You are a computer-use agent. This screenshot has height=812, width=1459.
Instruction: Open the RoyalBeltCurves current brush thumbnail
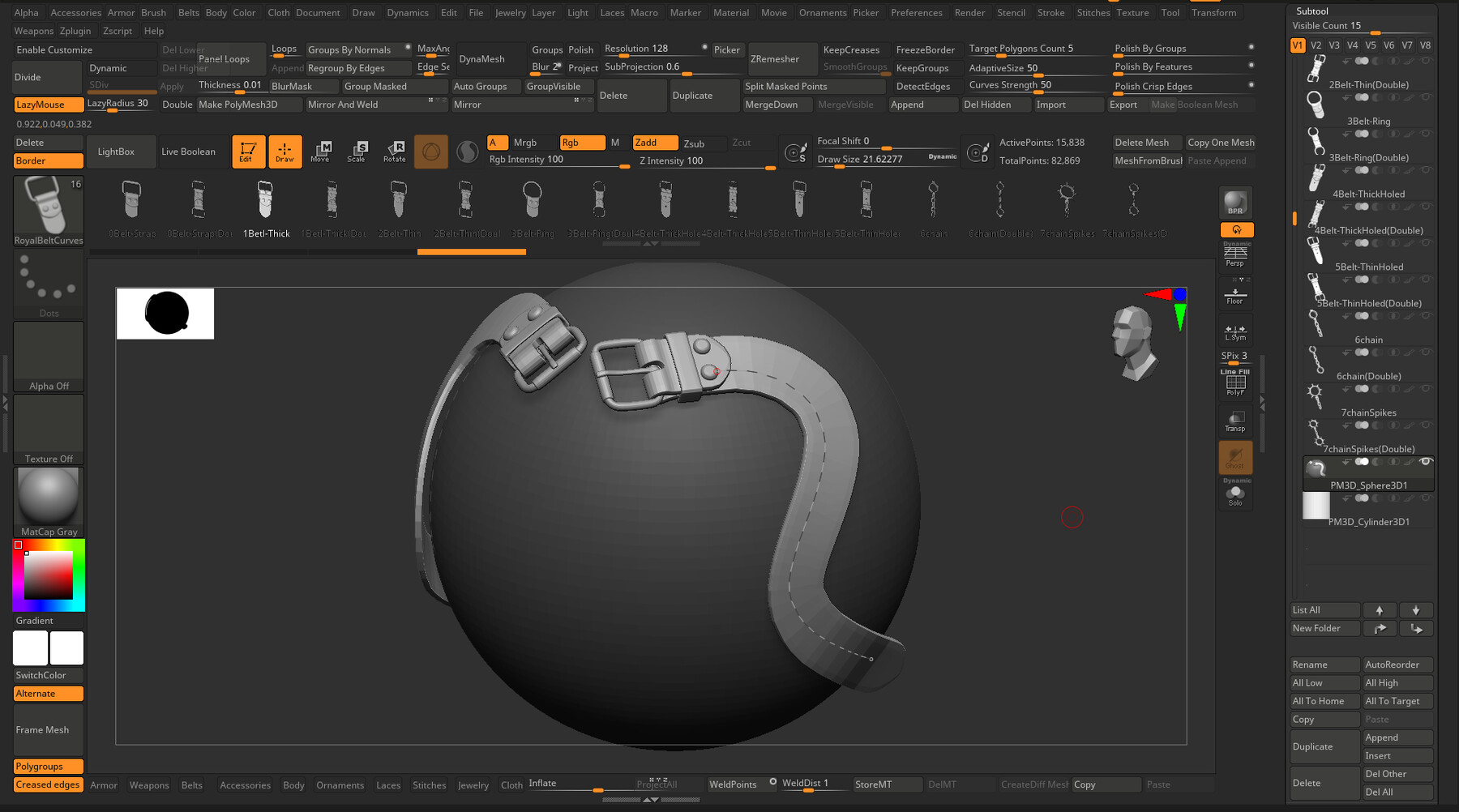[49, 211]
